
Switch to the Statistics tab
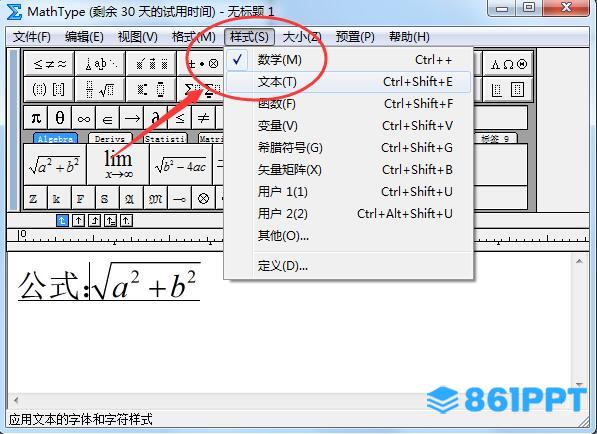pos(165,138)
